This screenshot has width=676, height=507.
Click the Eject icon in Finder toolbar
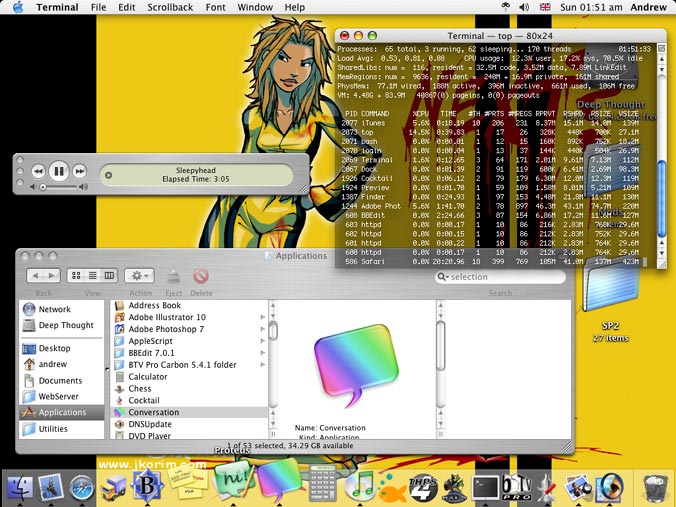173,276
